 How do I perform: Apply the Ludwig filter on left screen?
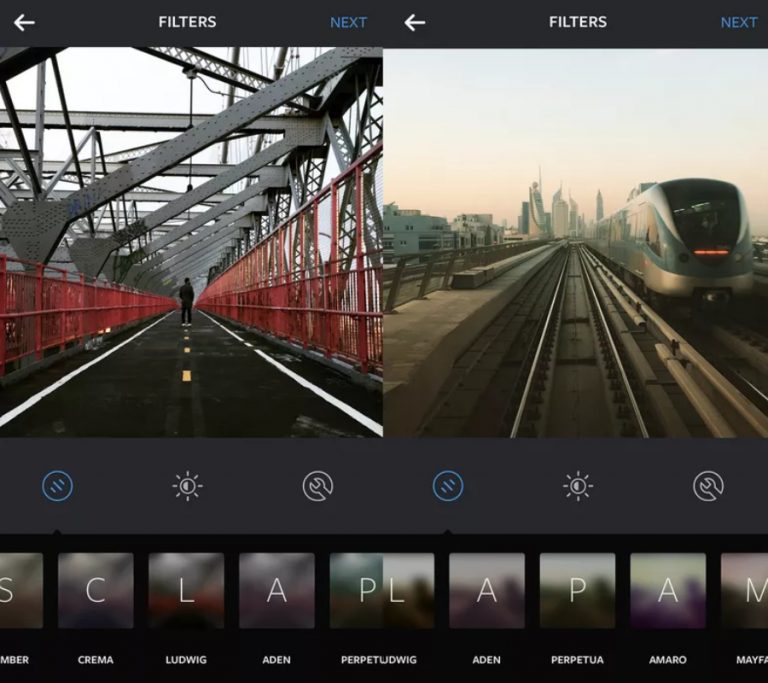click(186, 590)
